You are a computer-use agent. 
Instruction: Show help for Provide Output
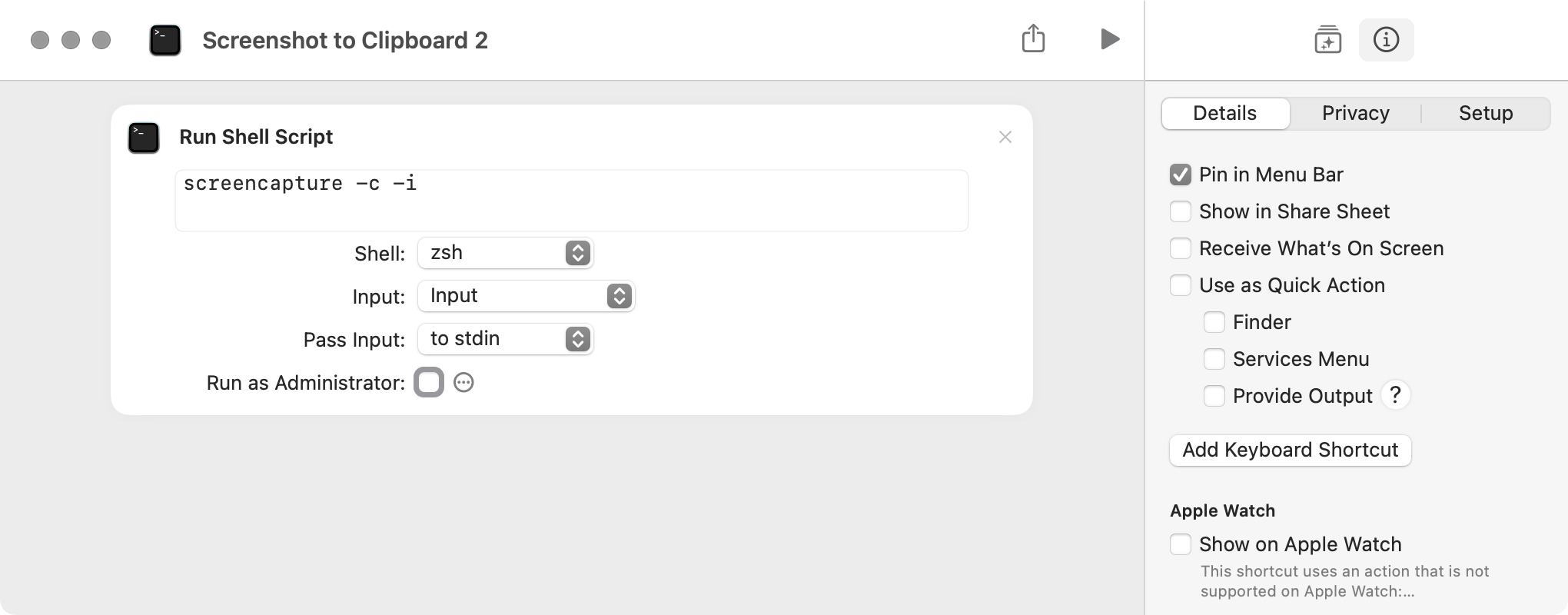click(x=1395, y=395)
